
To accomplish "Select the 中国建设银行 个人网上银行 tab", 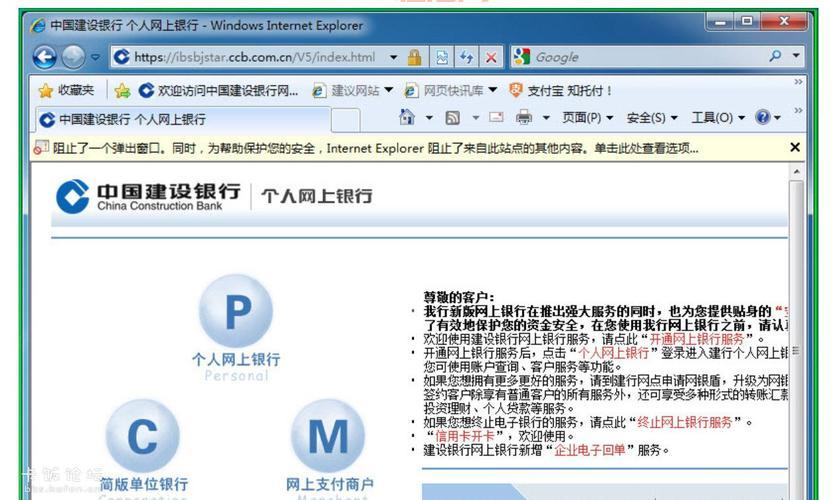I will point(132,120).
